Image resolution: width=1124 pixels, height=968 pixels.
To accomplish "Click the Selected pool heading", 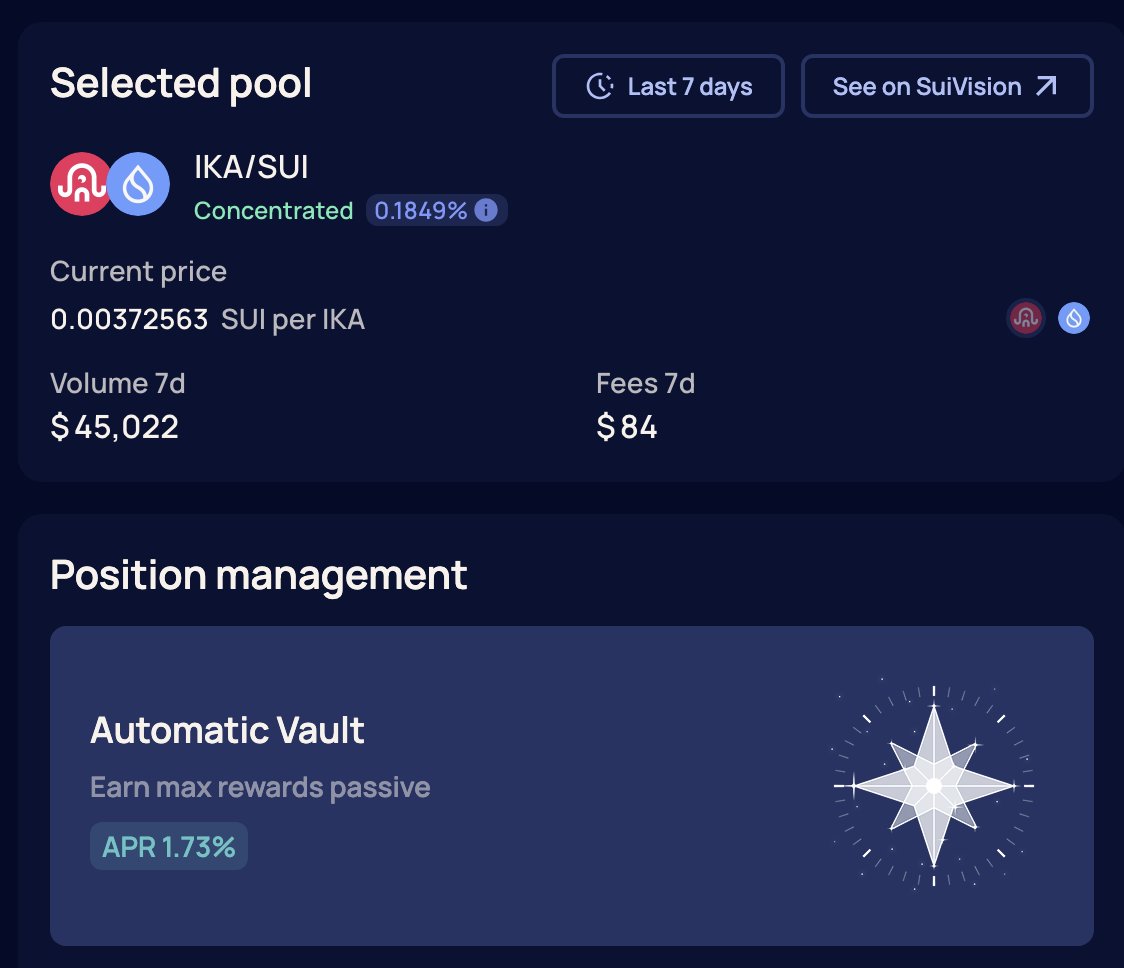I will point(181,84).
